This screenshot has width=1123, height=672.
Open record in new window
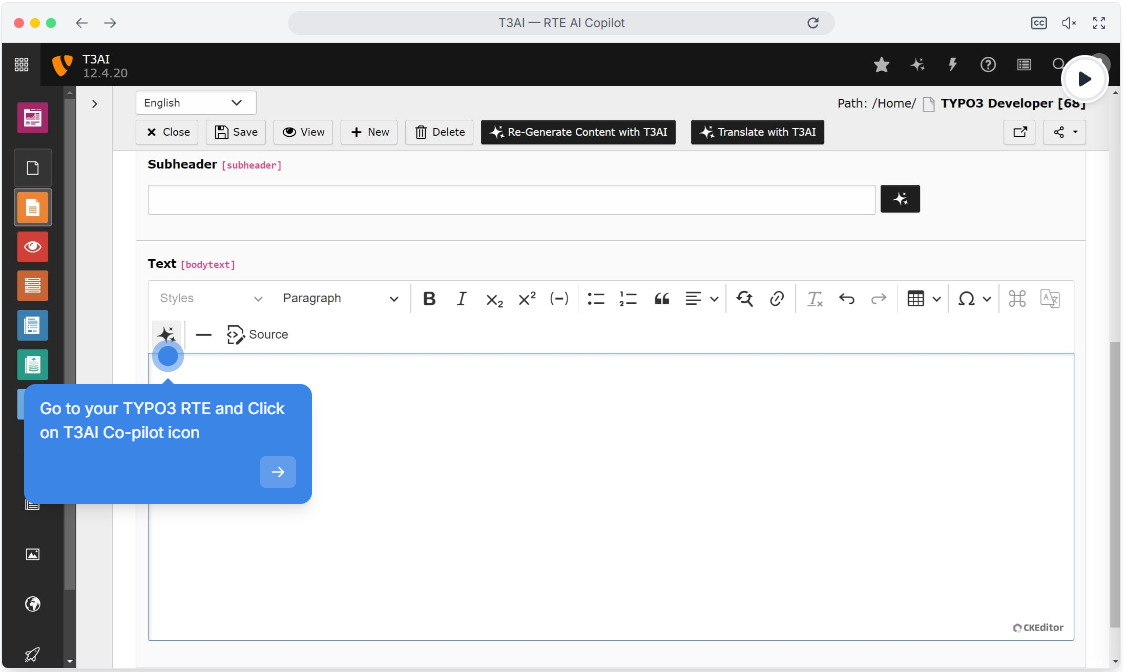(x=1020, y=132)
